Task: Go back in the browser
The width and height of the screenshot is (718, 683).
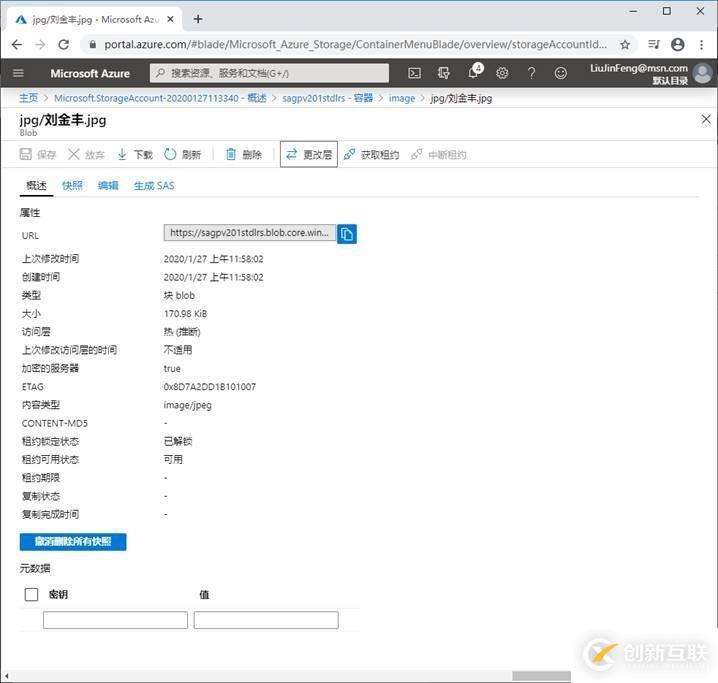Action: 17,44
